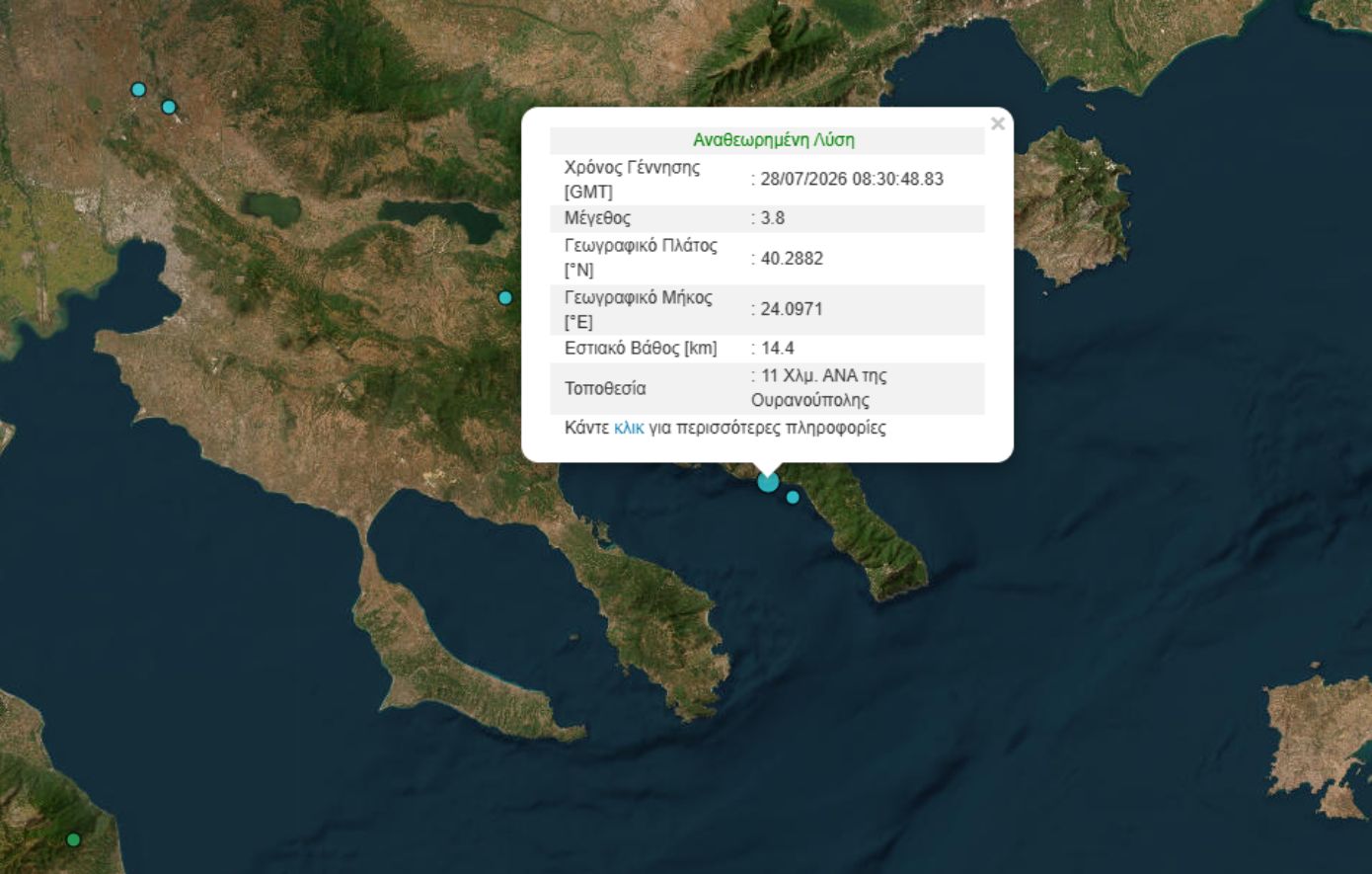The height and width of the screenshot is (874, 1372).
Task: Select the large earthquake marker under the popup
Action: pyautogui.click(x=768, y=482)
